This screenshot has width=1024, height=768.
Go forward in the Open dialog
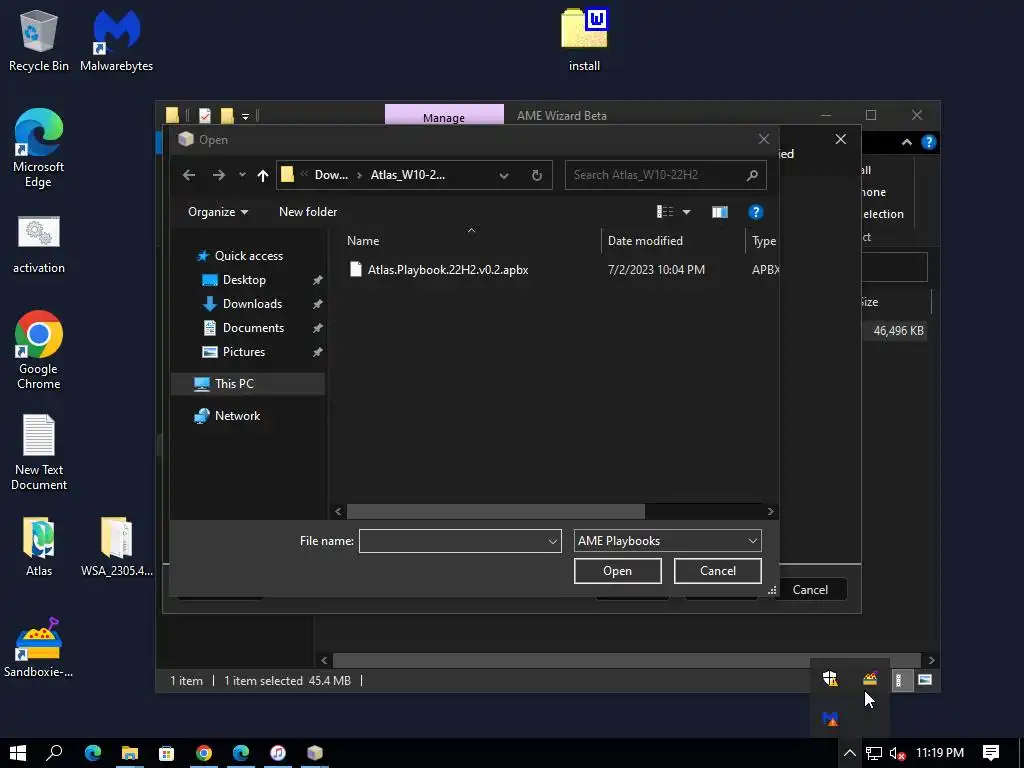pyautogui.click(x=219, y=175)
